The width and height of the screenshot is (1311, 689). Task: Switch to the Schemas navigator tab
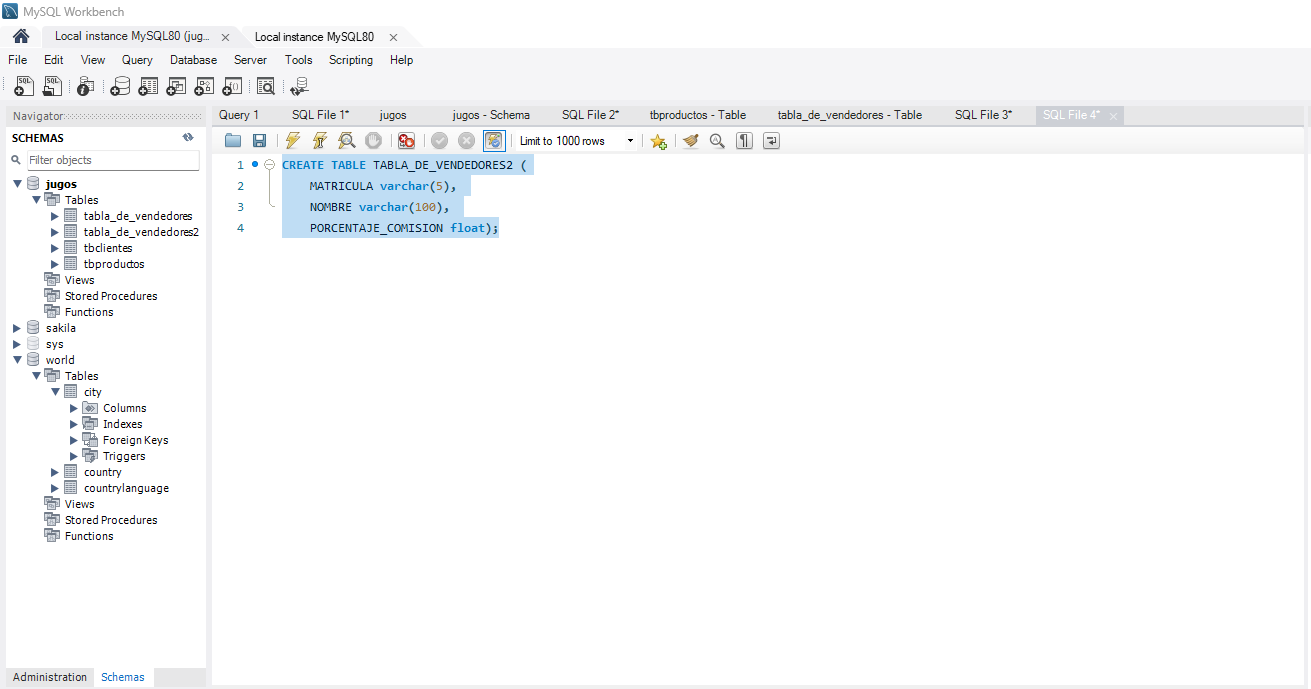click(x=123, y=677)
